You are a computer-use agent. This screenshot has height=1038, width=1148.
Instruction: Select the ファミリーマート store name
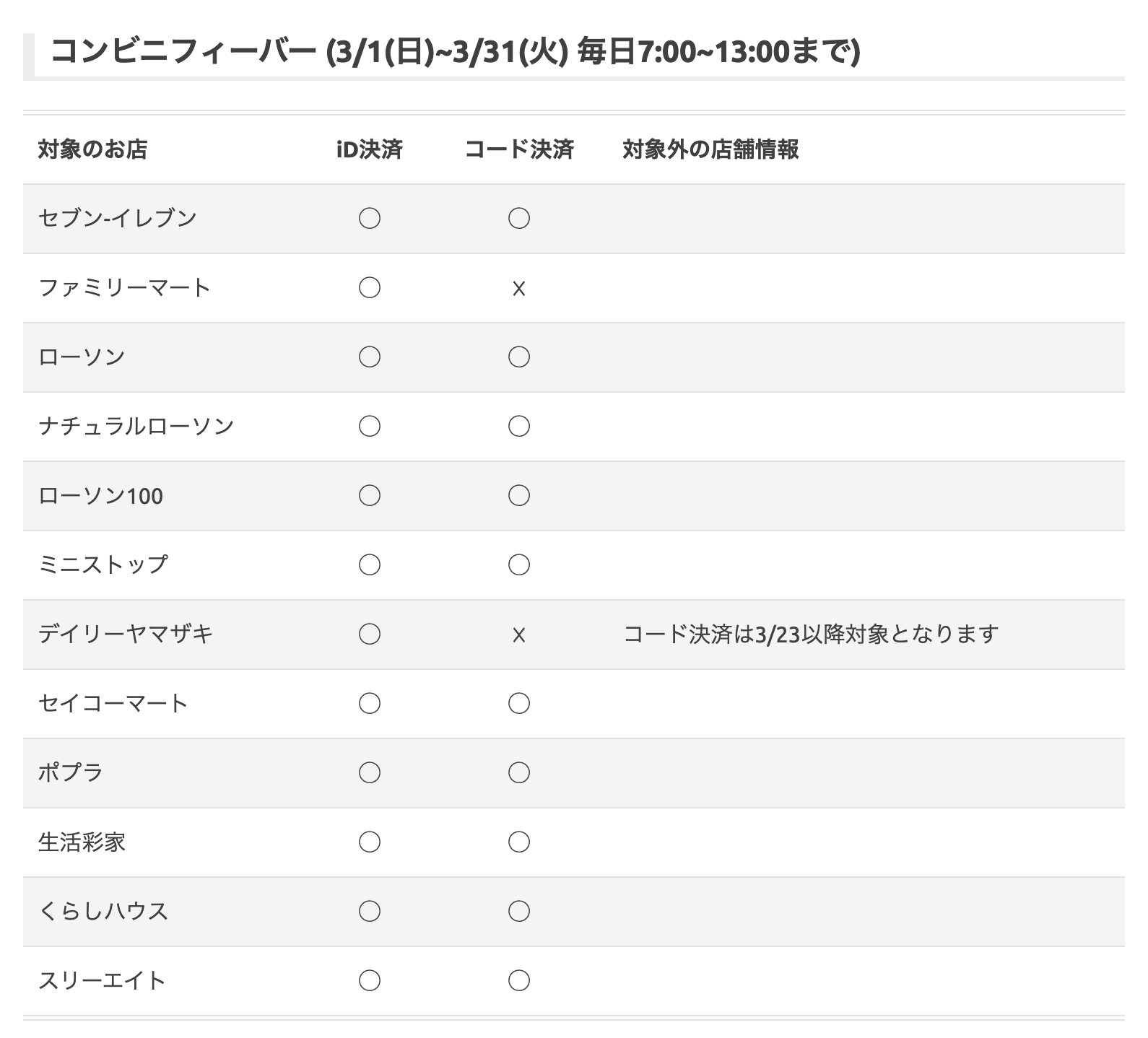(124, 287)
